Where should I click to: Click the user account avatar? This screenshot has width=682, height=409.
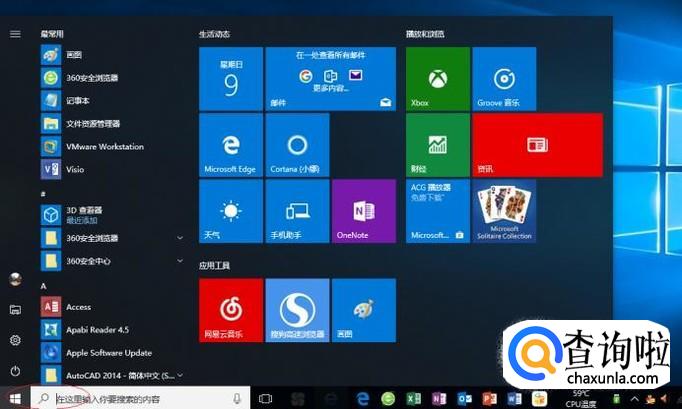15,279
